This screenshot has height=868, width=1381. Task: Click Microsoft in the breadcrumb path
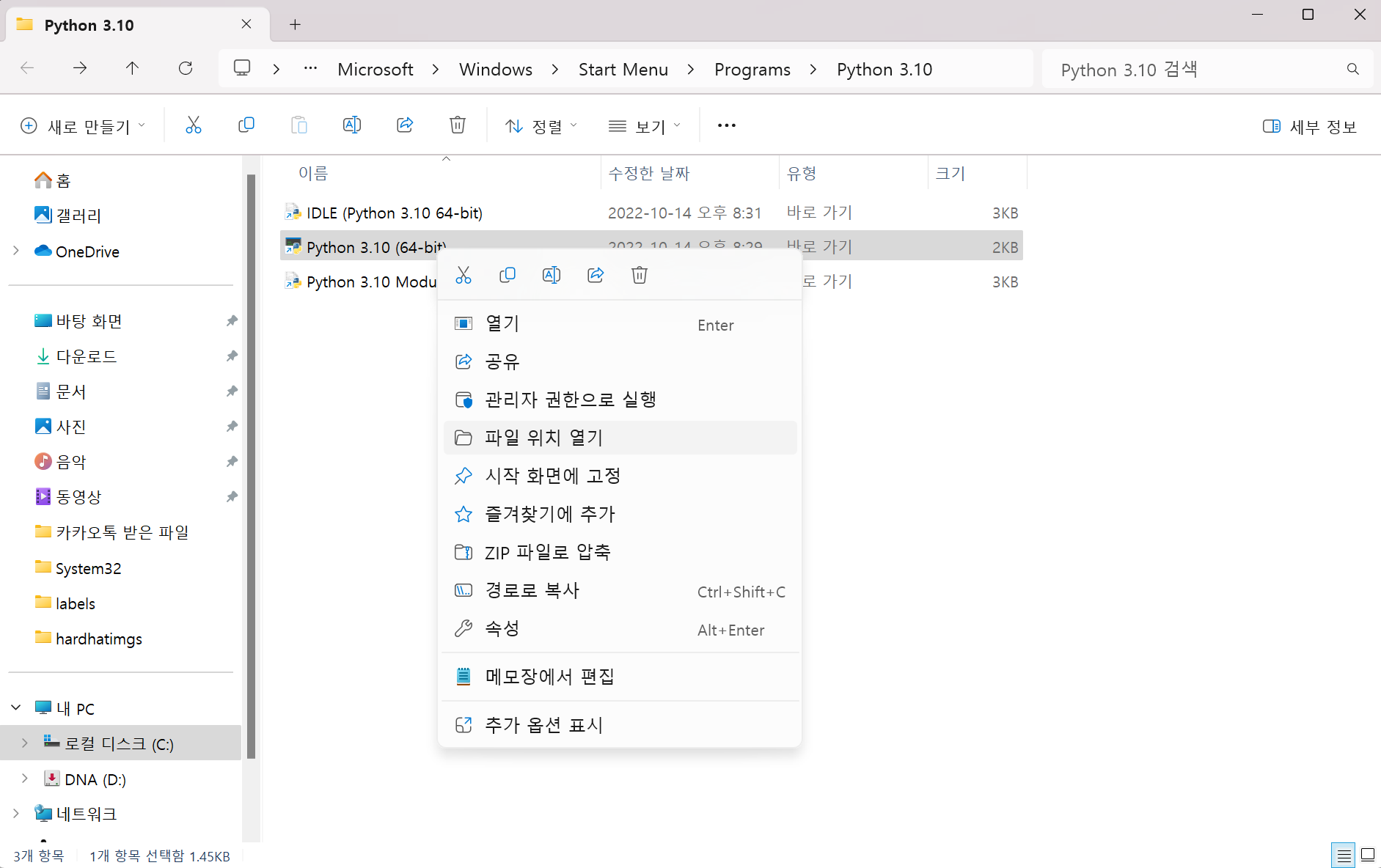tap(376, 69)
